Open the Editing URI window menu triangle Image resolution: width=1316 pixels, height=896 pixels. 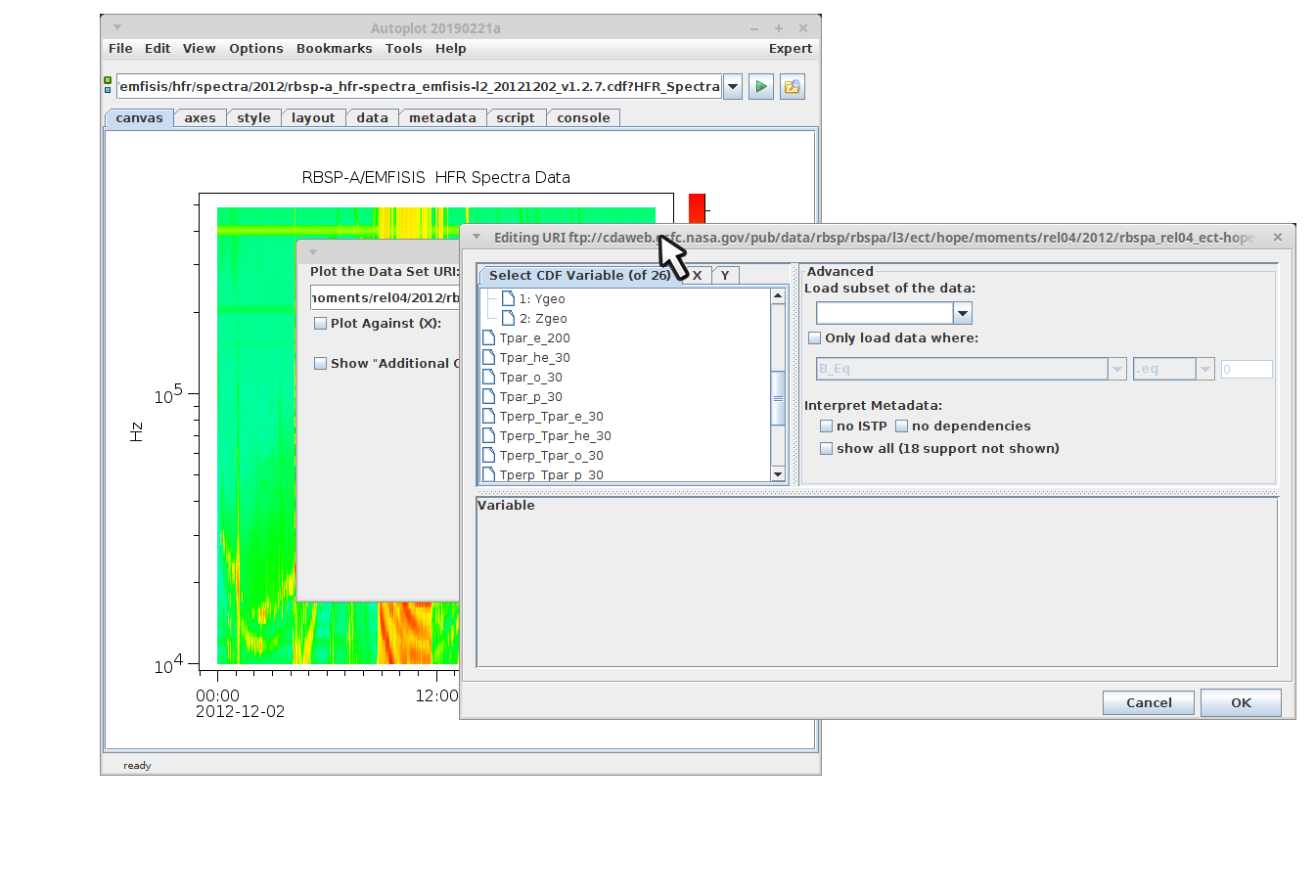pyautogui.click(x=476, y=237)
